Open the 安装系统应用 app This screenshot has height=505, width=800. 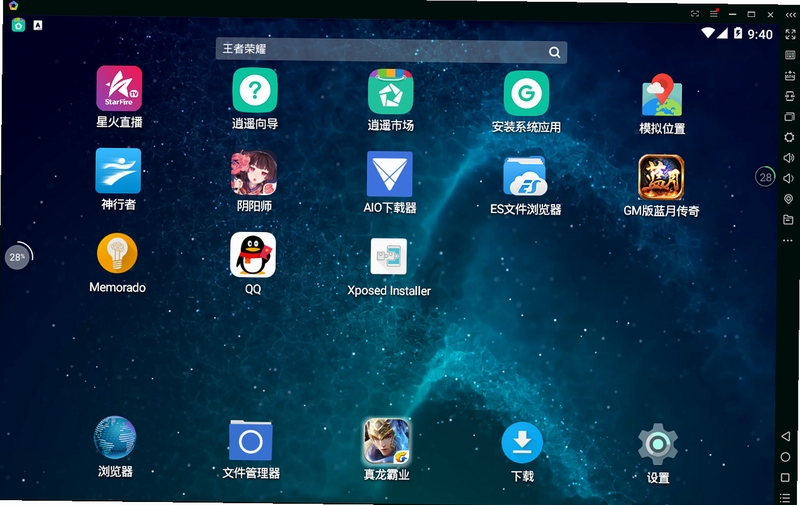[526, 93]
